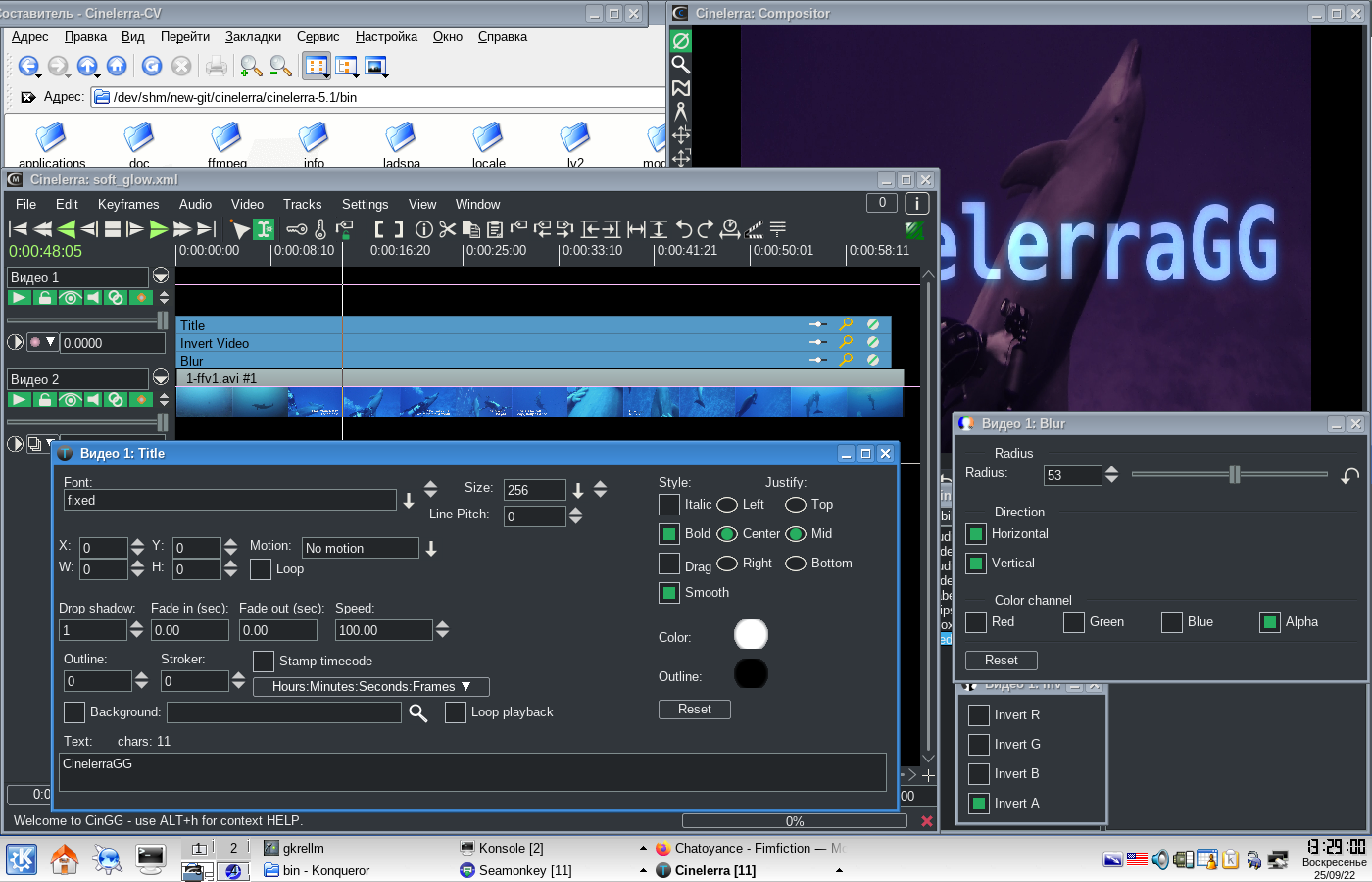
Task: Select the Left justify radio button
Action: (727, 505)
